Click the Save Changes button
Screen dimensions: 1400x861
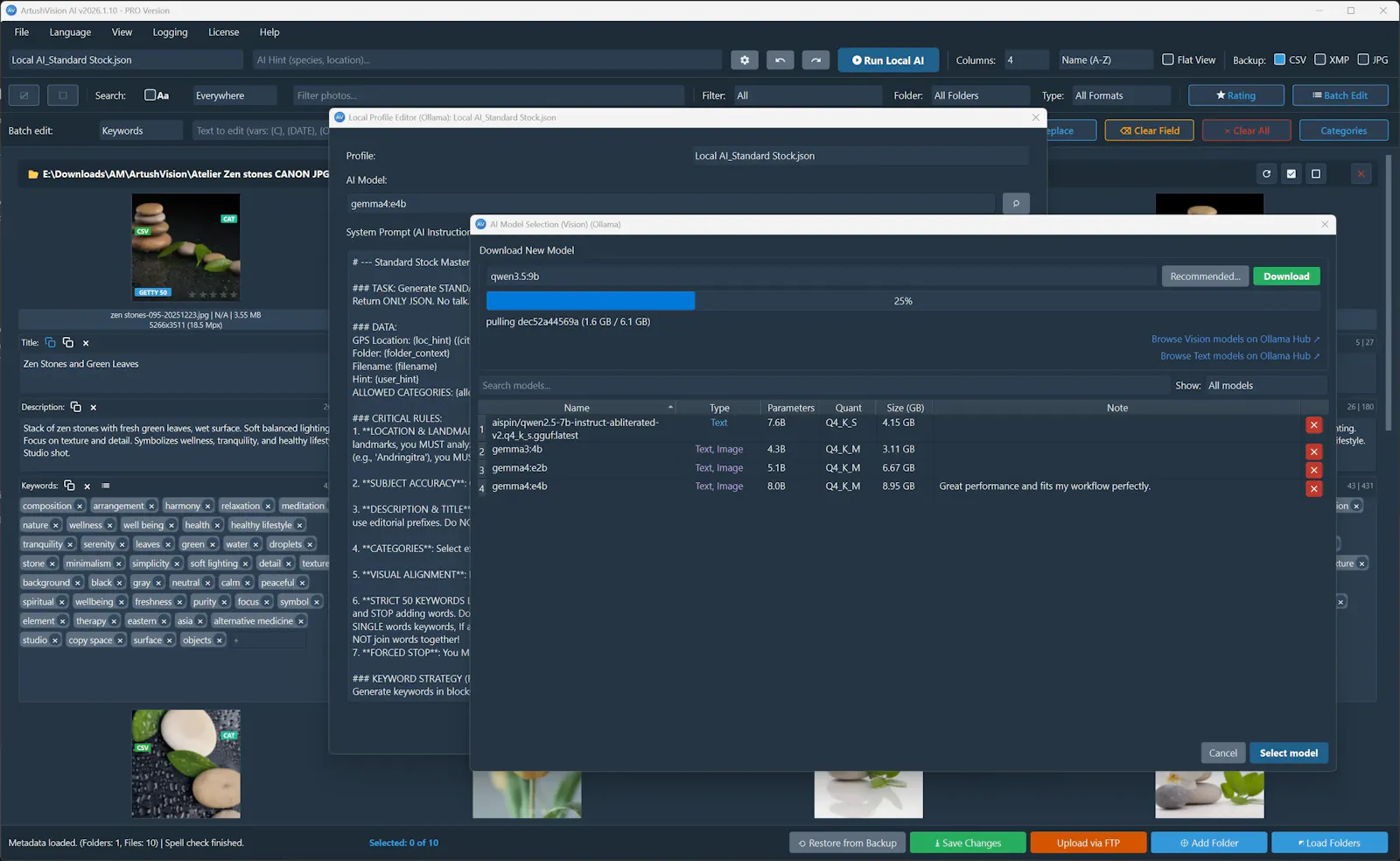click(x=968, y=843)
